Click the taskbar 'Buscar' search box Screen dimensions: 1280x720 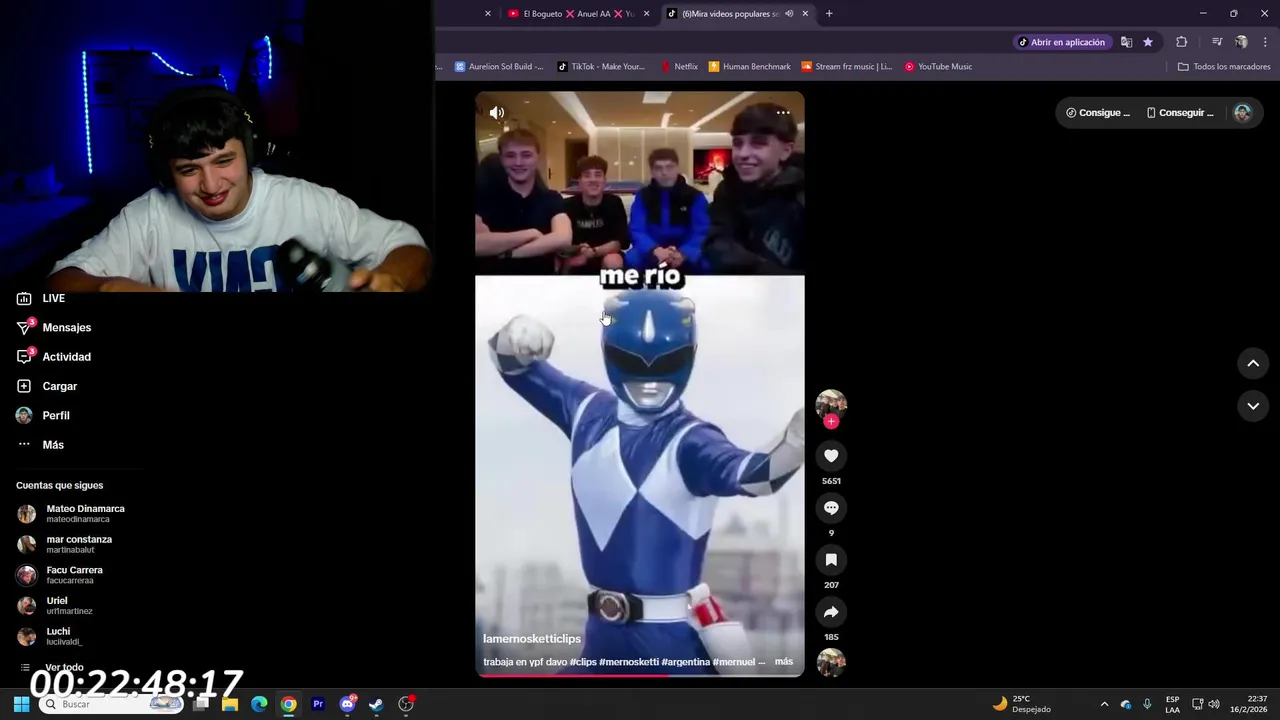(111, 704)
